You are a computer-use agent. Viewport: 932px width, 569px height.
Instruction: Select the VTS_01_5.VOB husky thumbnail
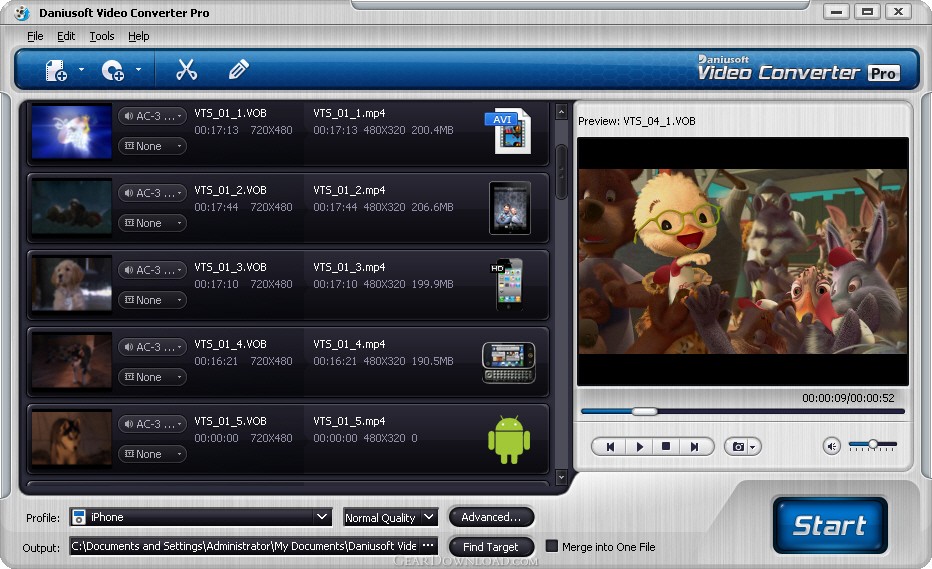(71, 438)
